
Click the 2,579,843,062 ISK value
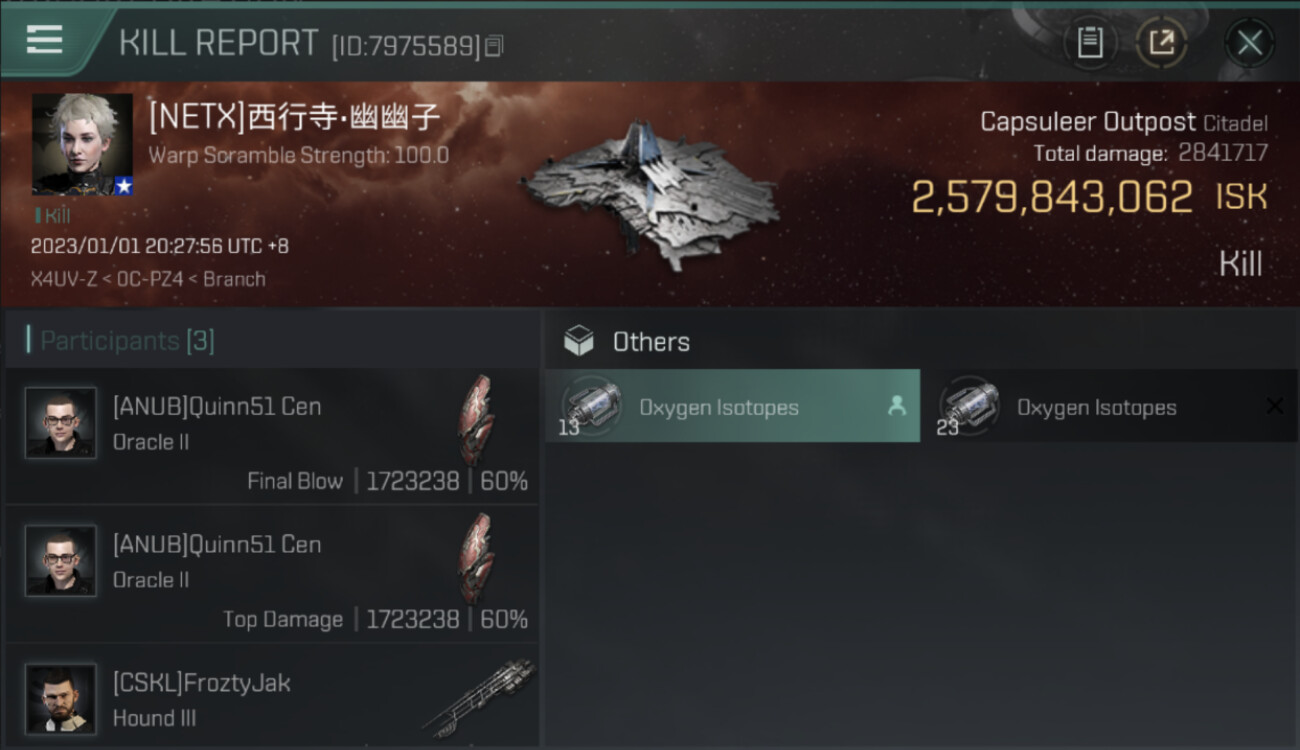point(1052,197)
